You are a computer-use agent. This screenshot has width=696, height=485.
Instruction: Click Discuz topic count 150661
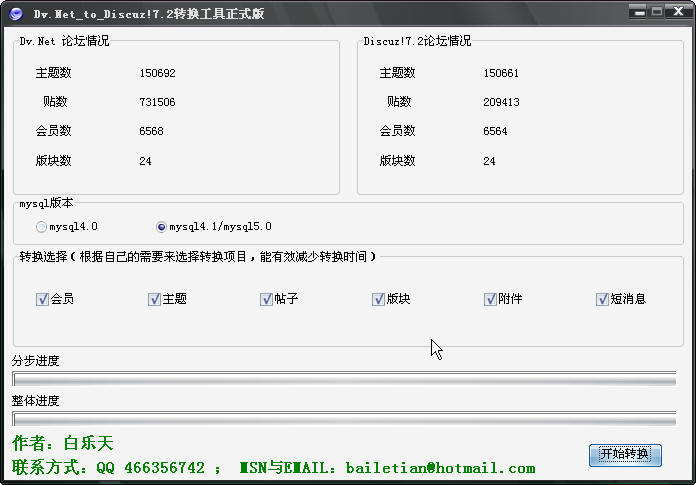pyautogui.click(x=501, y=73)
